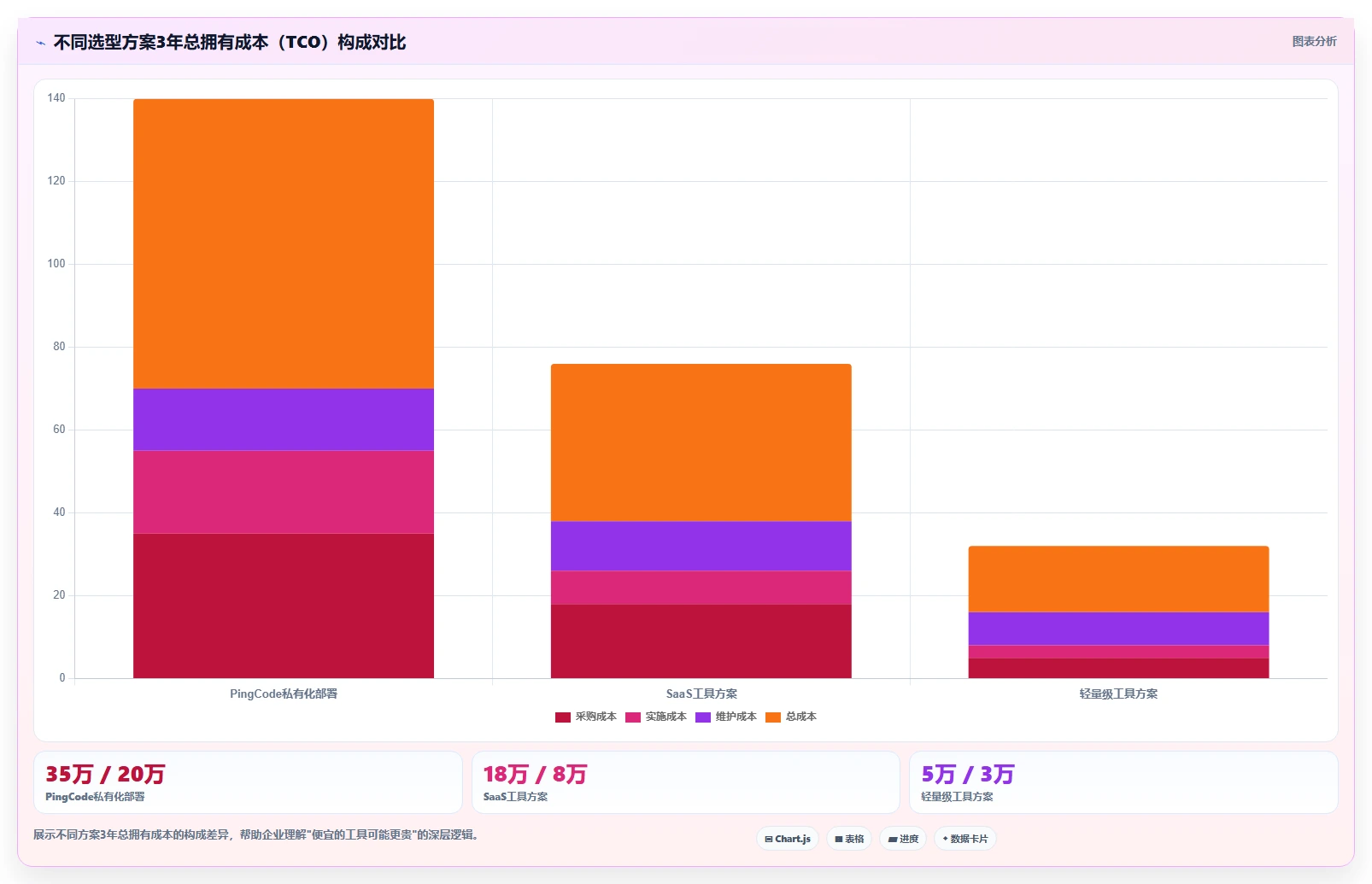Image resolution: width=1372 pixels, height=884 pixels.
Task: Click the y-axis tick label 80
Action: tap(59, 347)
